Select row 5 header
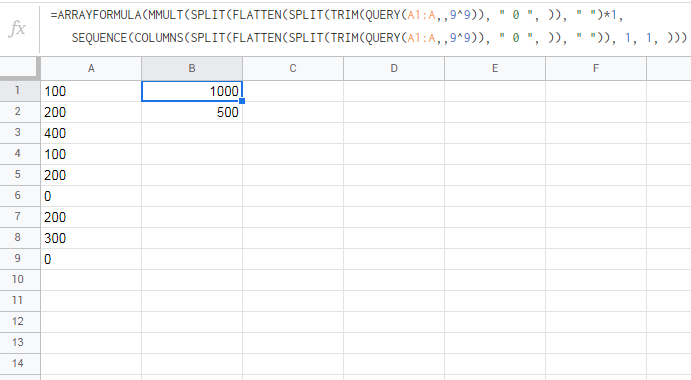 coord(20,175)
